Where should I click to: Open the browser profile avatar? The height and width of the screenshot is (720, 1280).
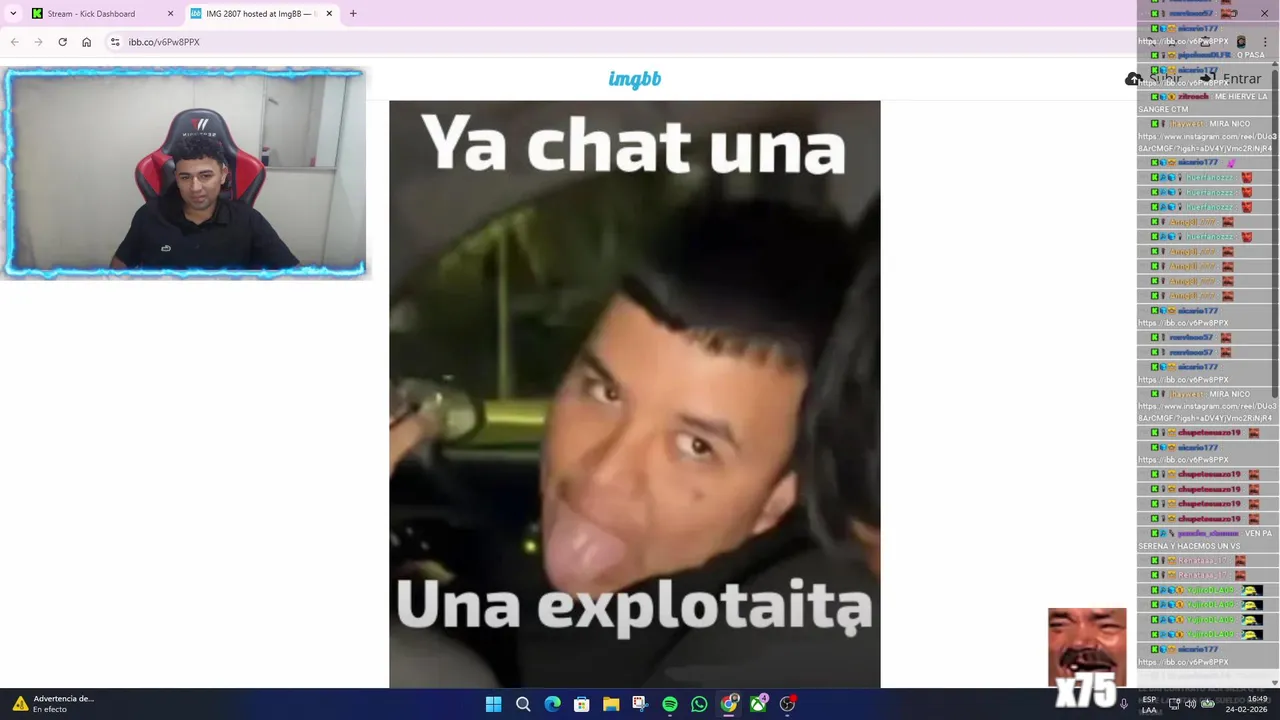(x=1241, y=42)
